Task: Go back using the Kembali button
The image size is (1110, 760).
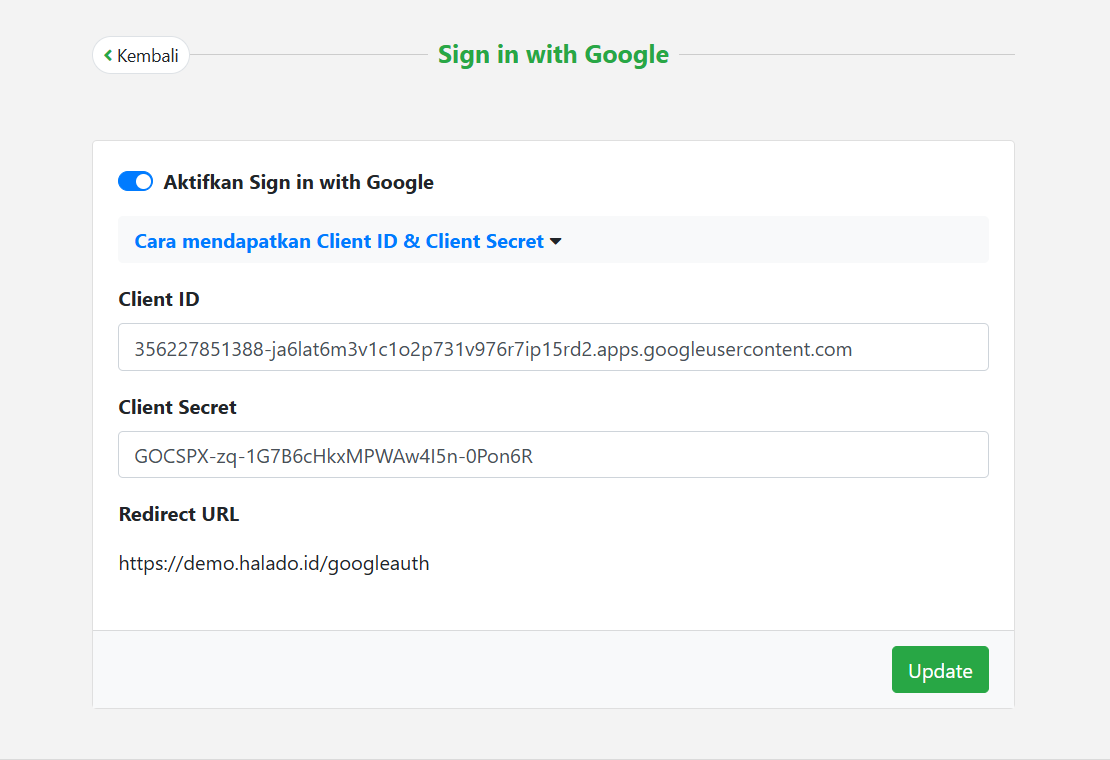Action: (141, 56)
